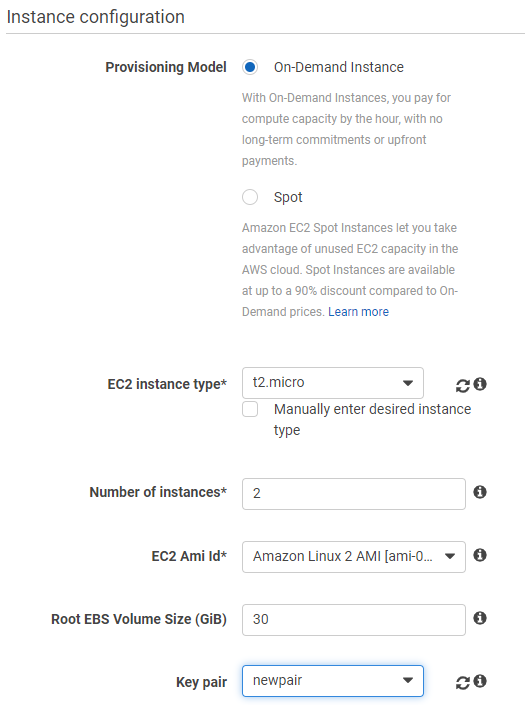Focus the Root EBS Volume Size field

pyautogui.click(x=354, y=620)
